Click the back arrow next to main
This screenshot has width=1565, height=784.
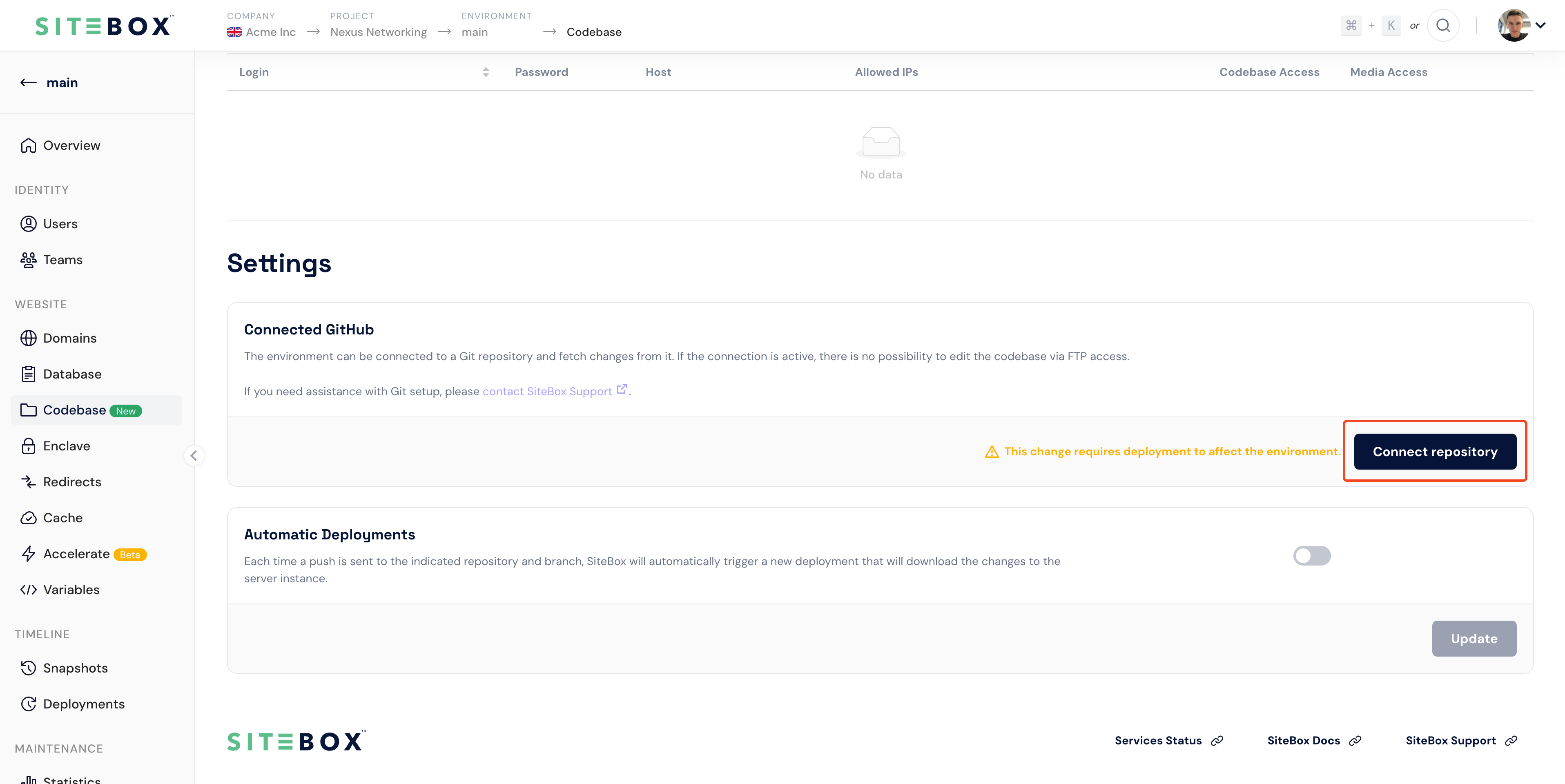coord(29,82)
